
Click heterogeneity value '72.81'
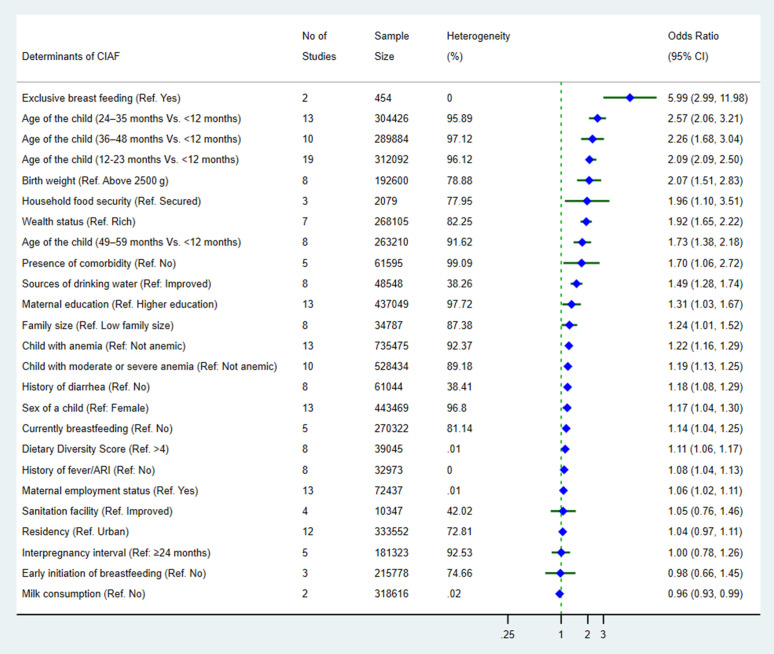460,532
